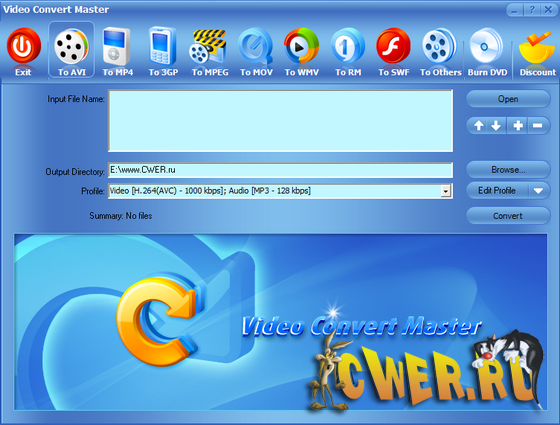Choose the To MP4 iPod icon

pyautogui.click(x=115, y=46)
